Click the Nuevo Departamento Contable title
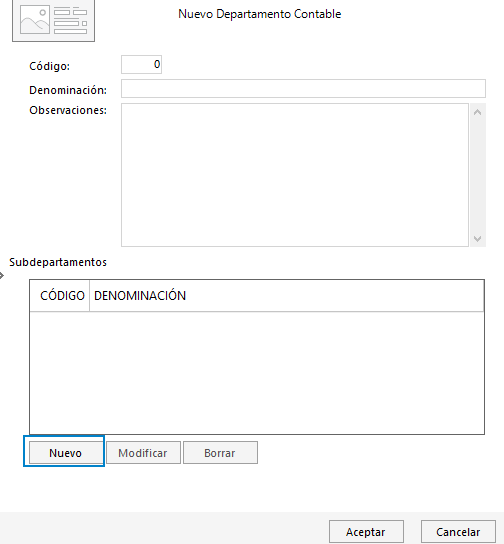This screenshot has height=544, width=504. (x=260, y=14)
